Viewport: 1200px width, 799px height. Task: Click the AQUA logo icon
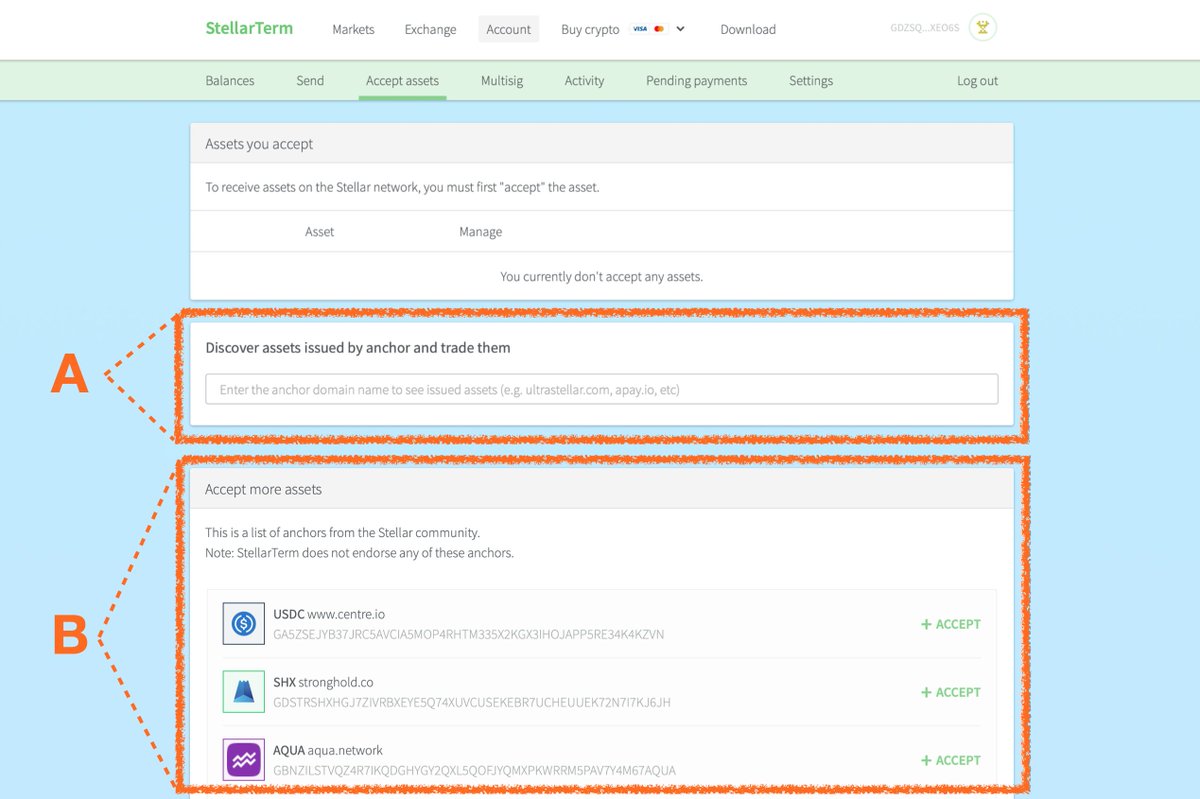[x=243, y=760]
